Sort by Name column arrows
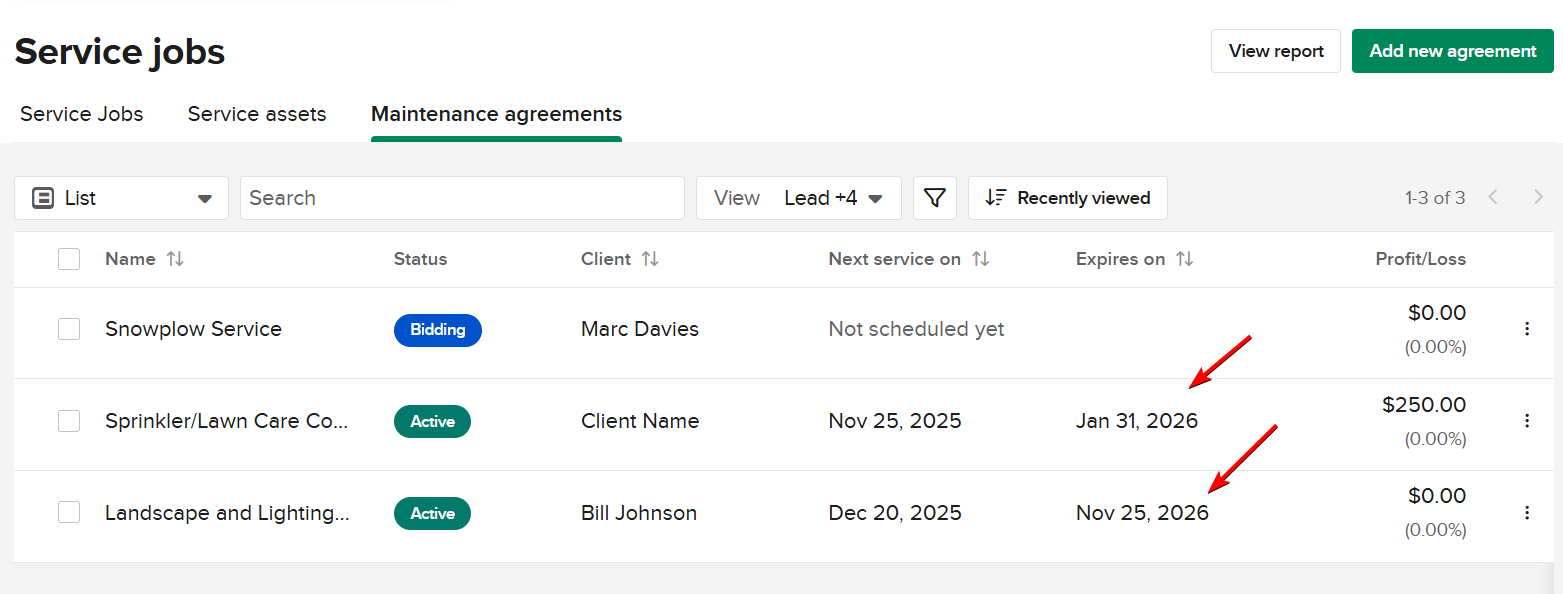 click(x=175, y=259)
